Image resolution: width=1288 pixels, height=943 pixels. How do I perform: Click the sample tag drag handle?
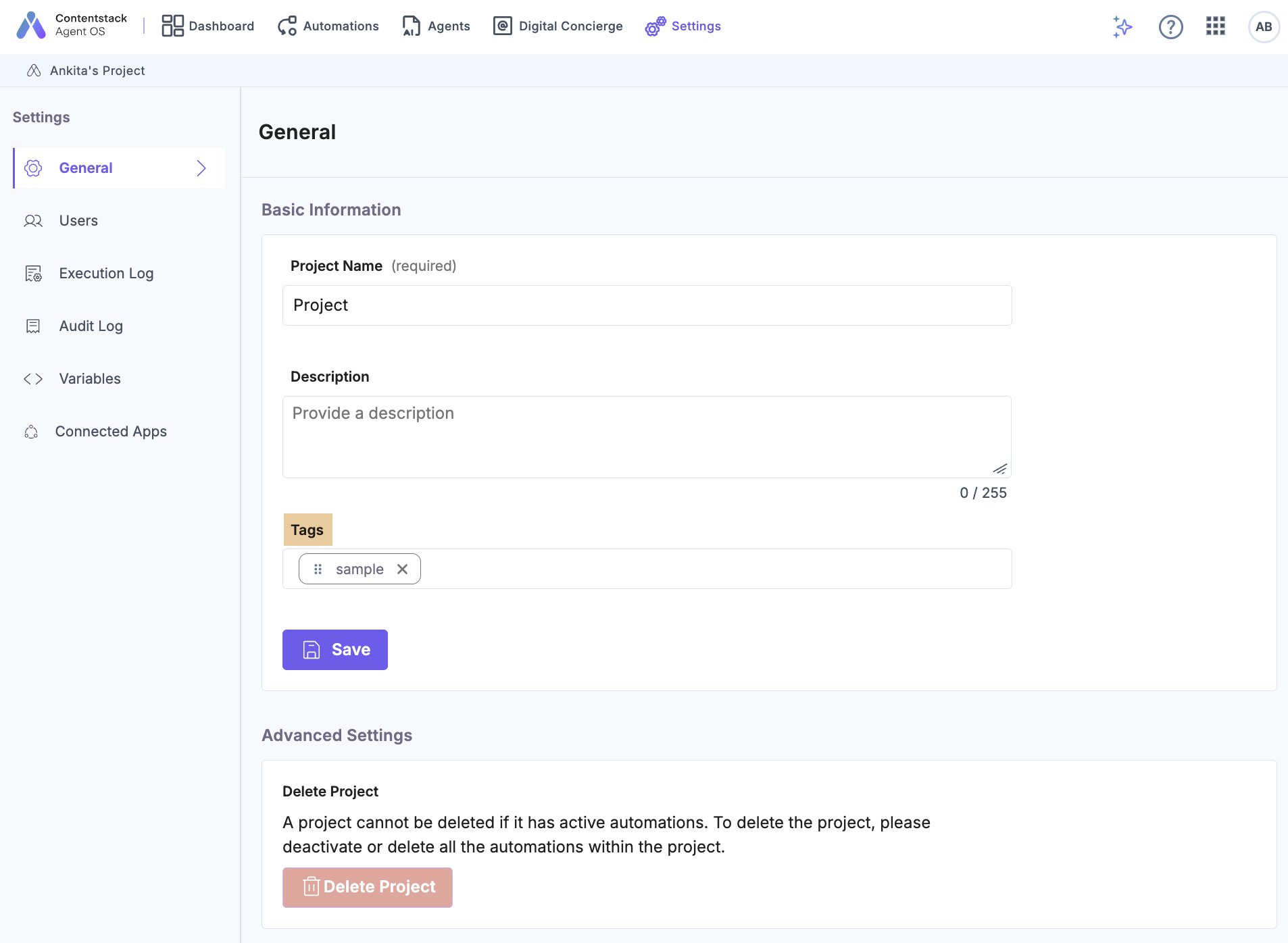click(318, 569)
